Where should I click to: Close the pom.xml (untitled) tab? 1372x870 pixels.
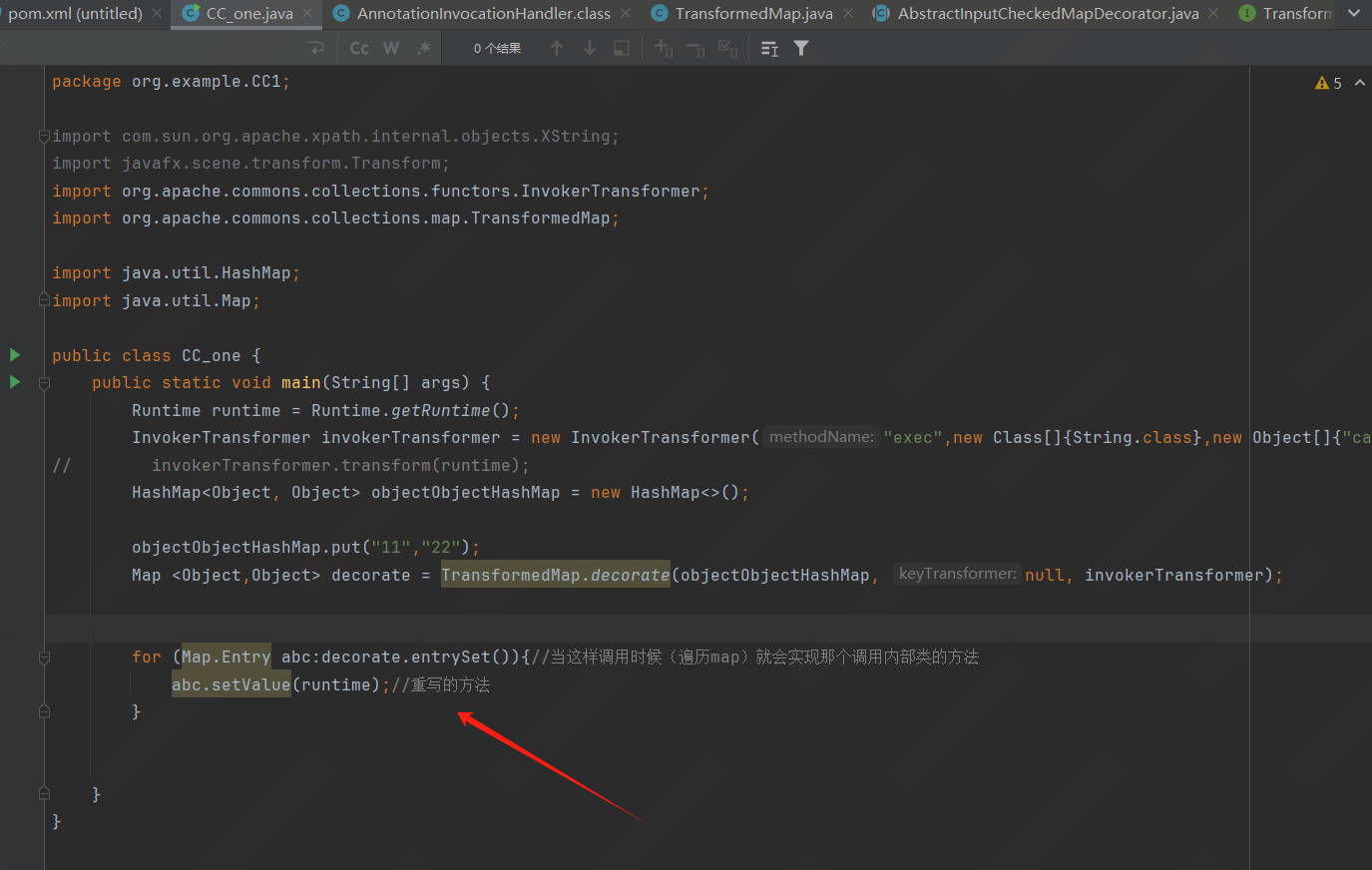(x=158, y=14)
